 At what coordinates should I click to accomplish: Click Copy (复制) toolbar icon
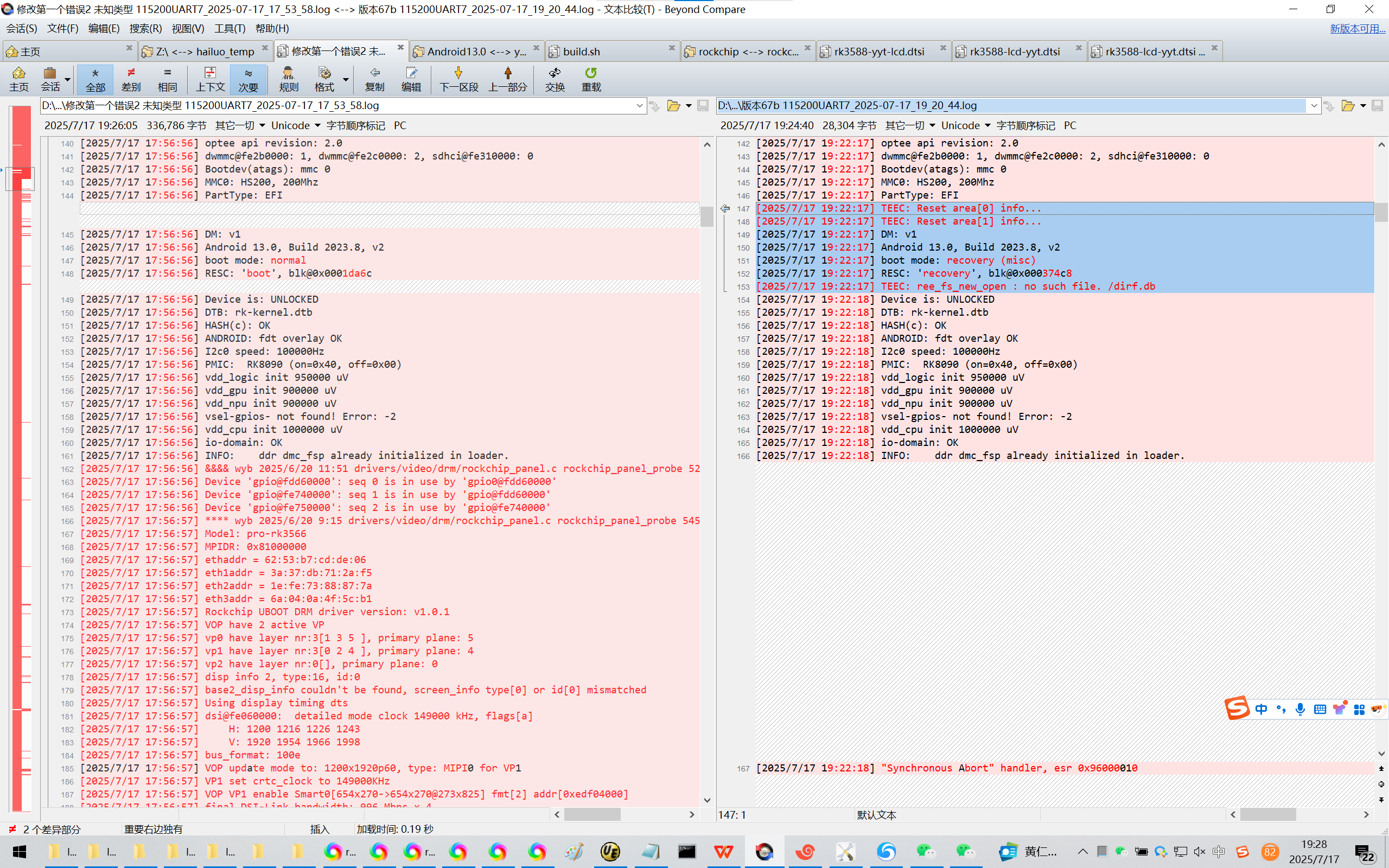point(374,79)
